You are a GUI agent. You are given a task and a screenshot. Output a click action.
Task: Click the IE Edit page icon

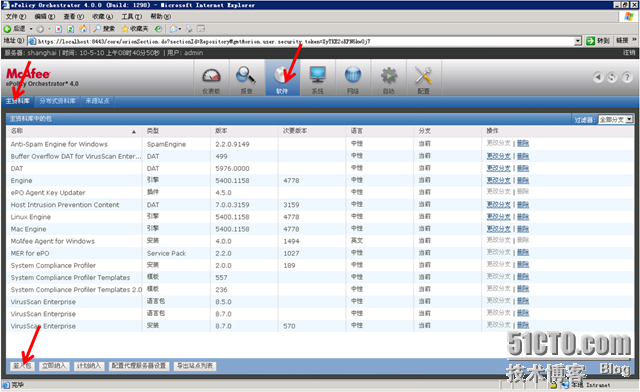point(201,29)
